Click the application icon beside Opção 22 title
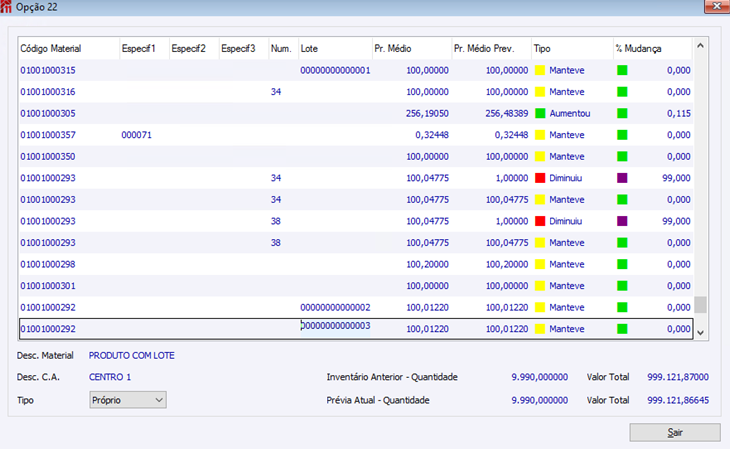 click(x=6, y=7)
